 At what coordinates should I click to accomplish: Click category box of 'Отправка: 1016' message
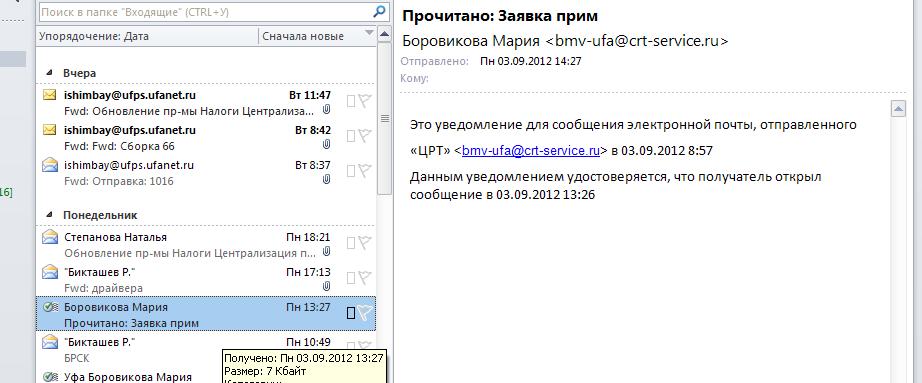(x=350, y=171)
